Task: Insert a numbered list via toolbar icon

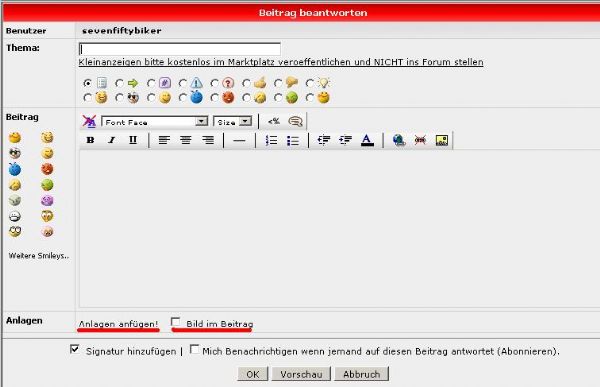Action: pos(271,140)
